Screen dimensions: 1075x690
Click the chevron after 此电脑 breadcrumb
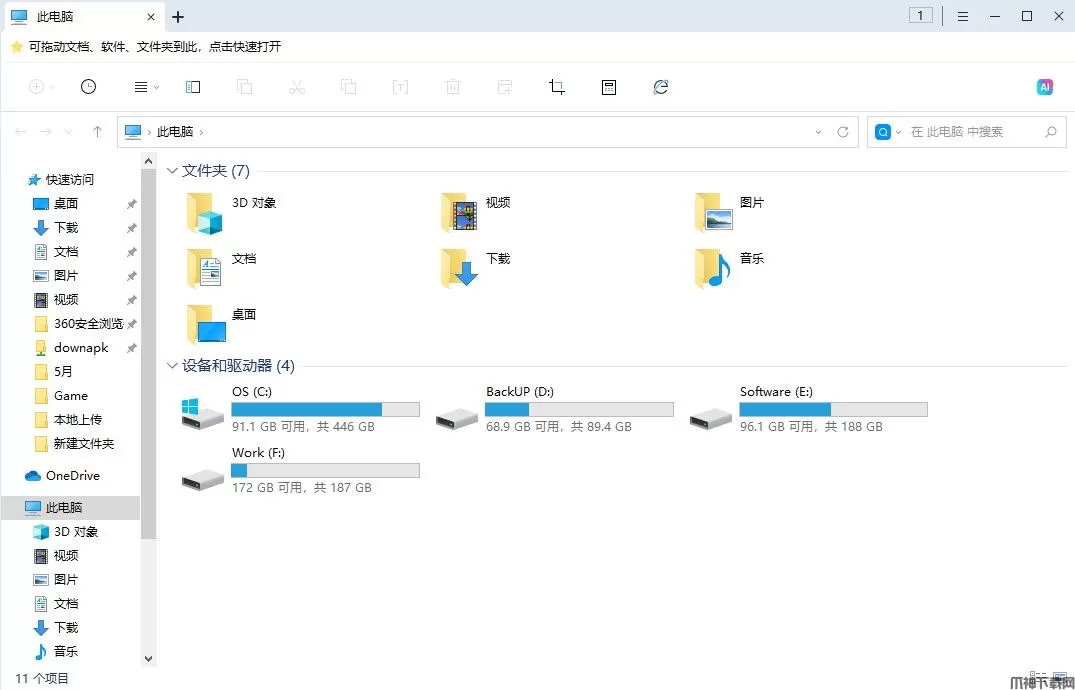[202, 132]
